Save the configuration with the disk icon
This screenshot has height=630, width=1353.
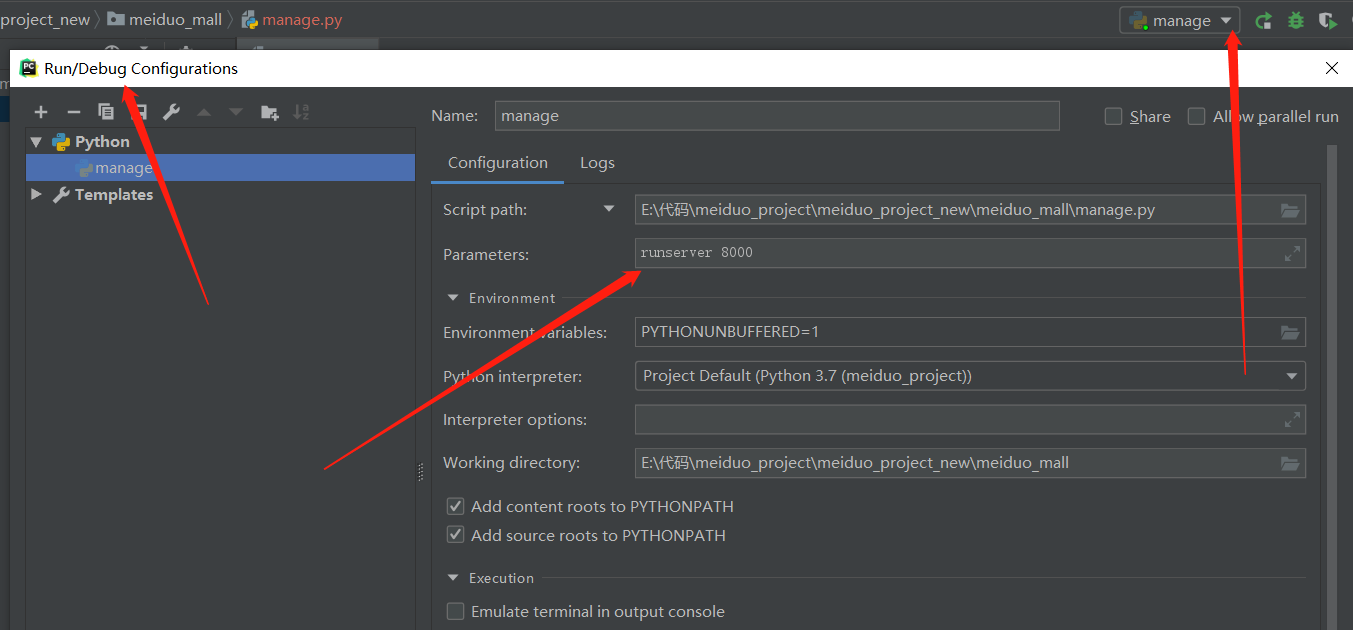click(139, 112)
